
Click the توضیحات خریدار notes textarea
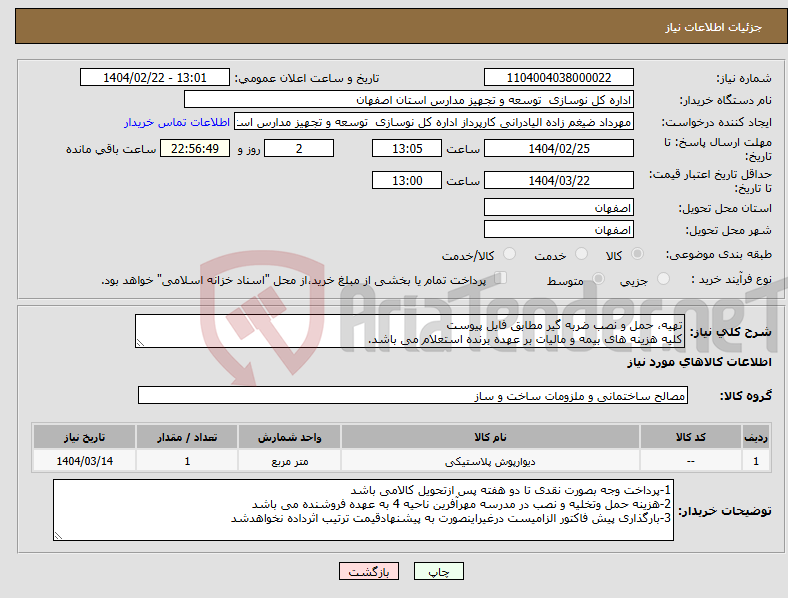[x=363, y=510]
